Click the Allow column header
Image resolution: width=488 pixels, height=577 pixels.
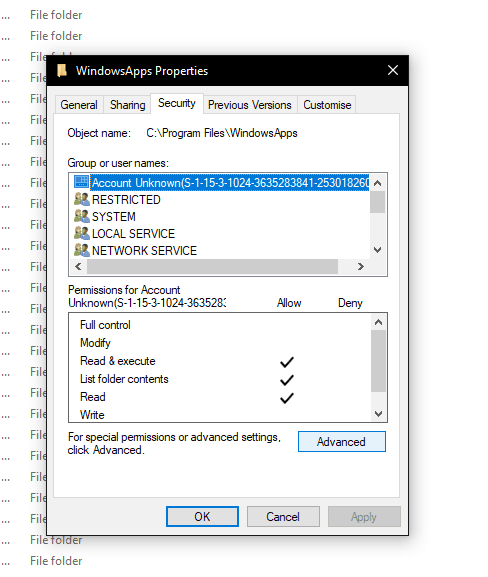tap(289, 303)
